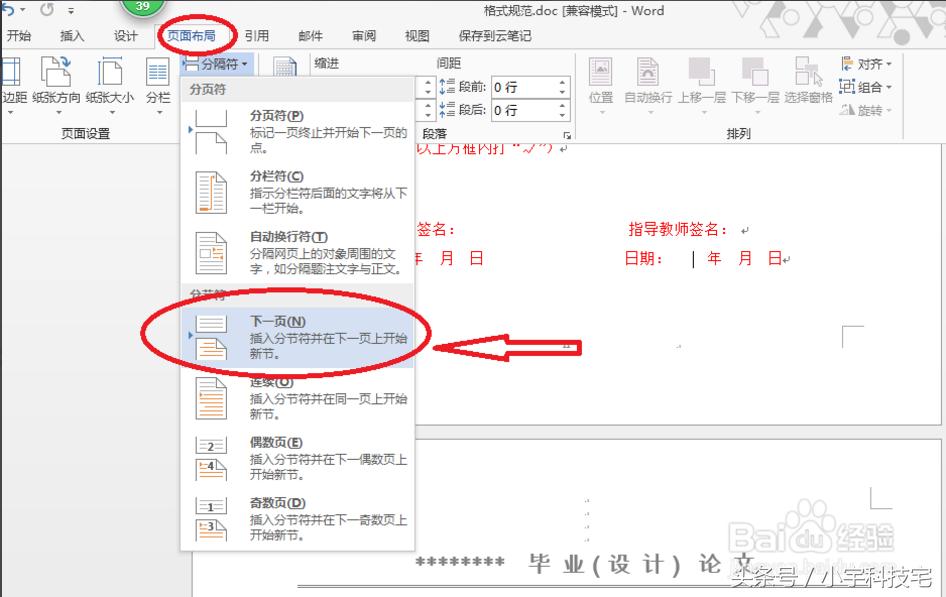Increase 段前 spacing with the up stepper
This screenshot has height=597, width=946.
point(561,80)
